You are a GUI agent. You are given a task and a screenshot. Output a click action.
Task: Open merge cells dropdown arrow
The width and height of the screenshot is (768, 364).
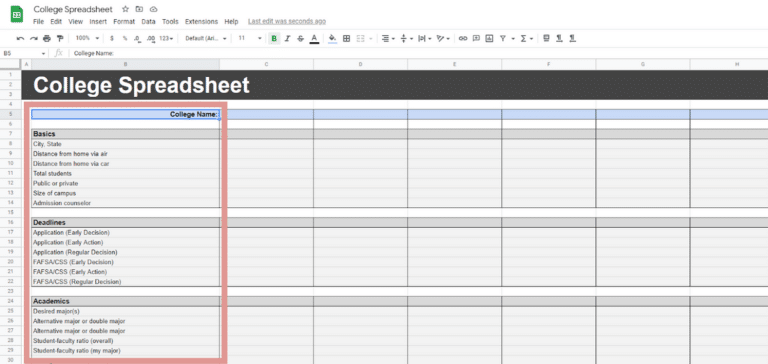pyautogui.click(x=371, y=38)
